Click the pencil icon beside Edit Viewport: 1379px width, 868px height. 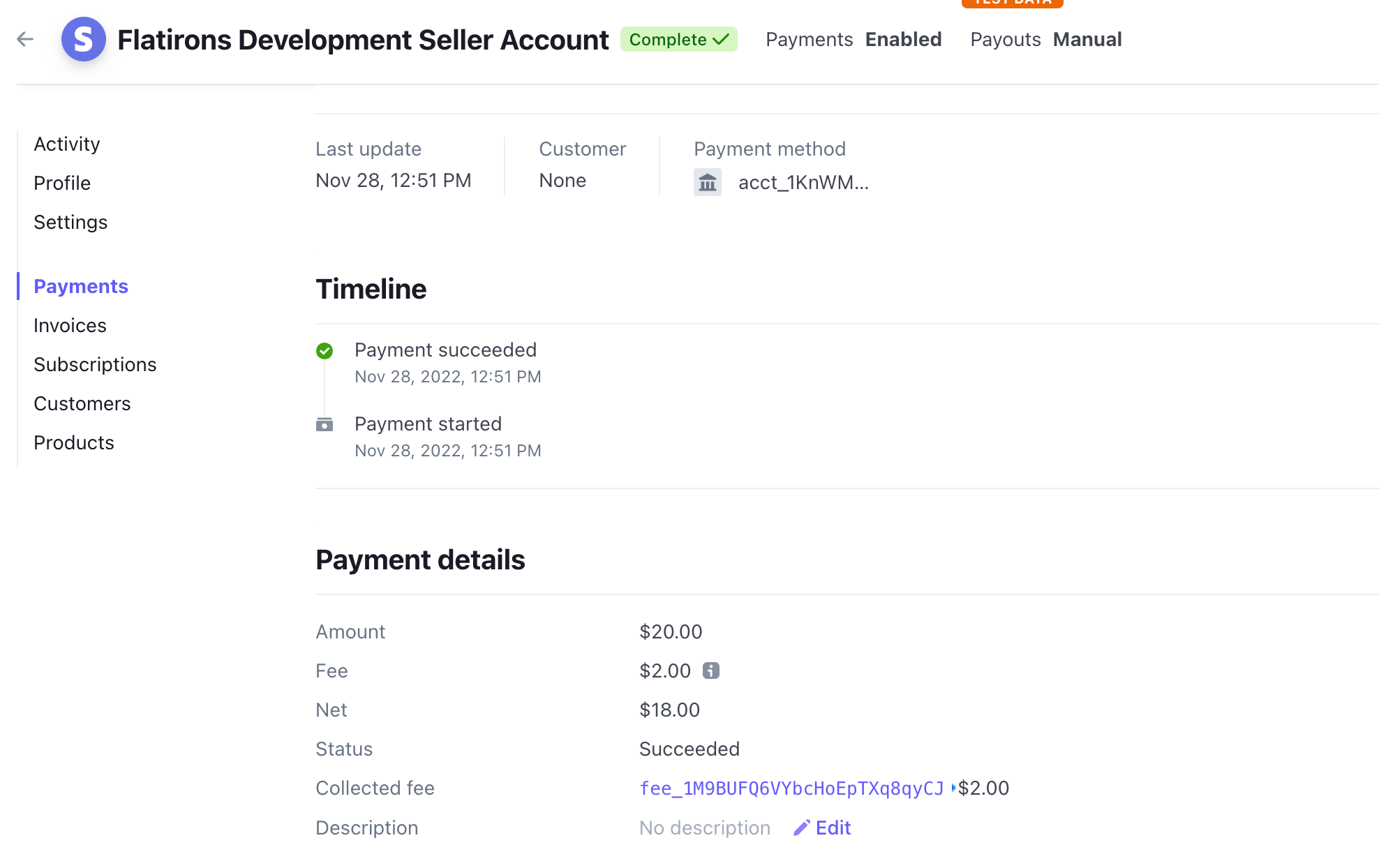(x=802, y=828)
